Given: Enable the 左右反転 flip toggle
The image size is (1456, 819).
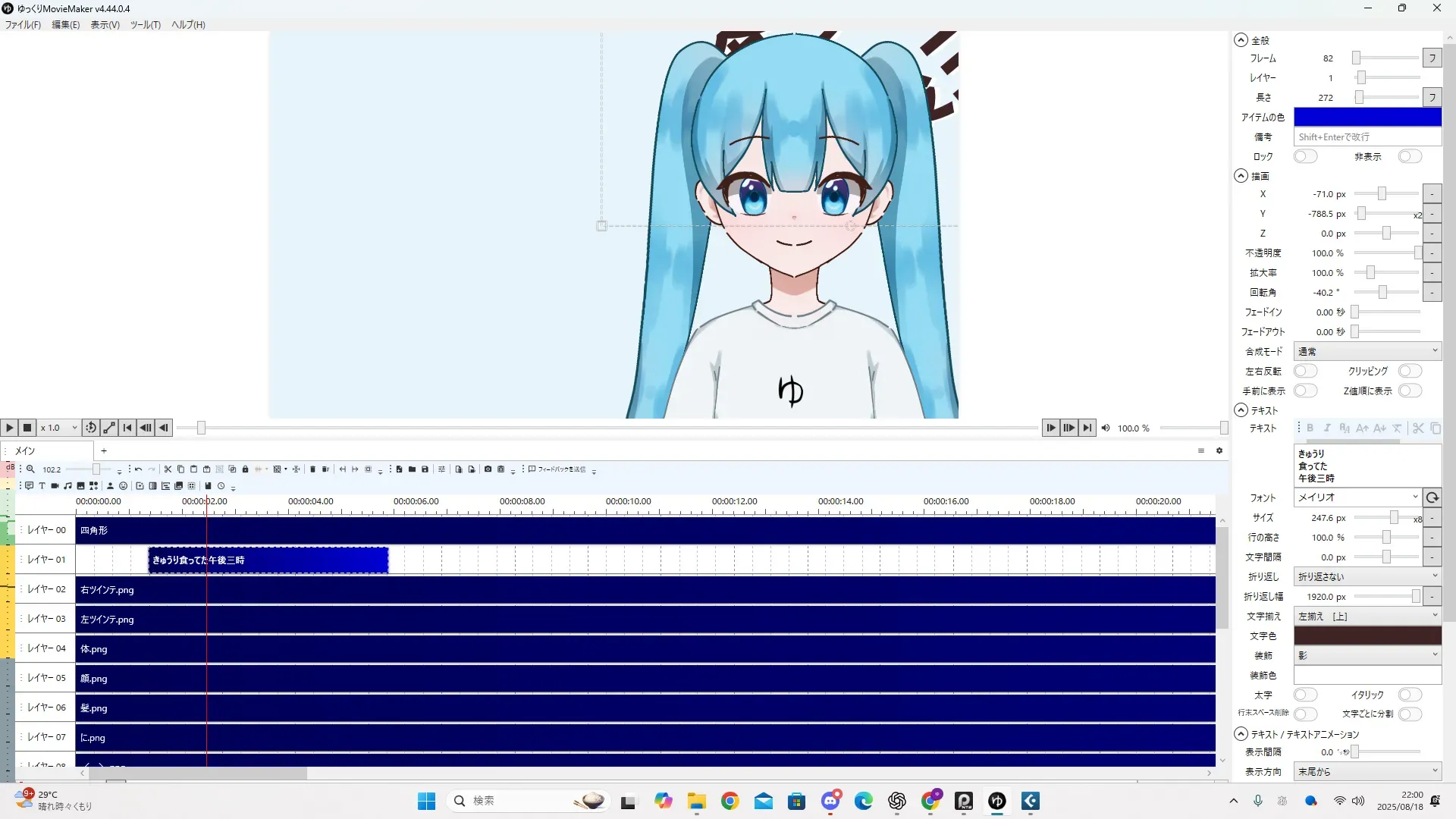Looking at the screenshot, I should 1304,371.
